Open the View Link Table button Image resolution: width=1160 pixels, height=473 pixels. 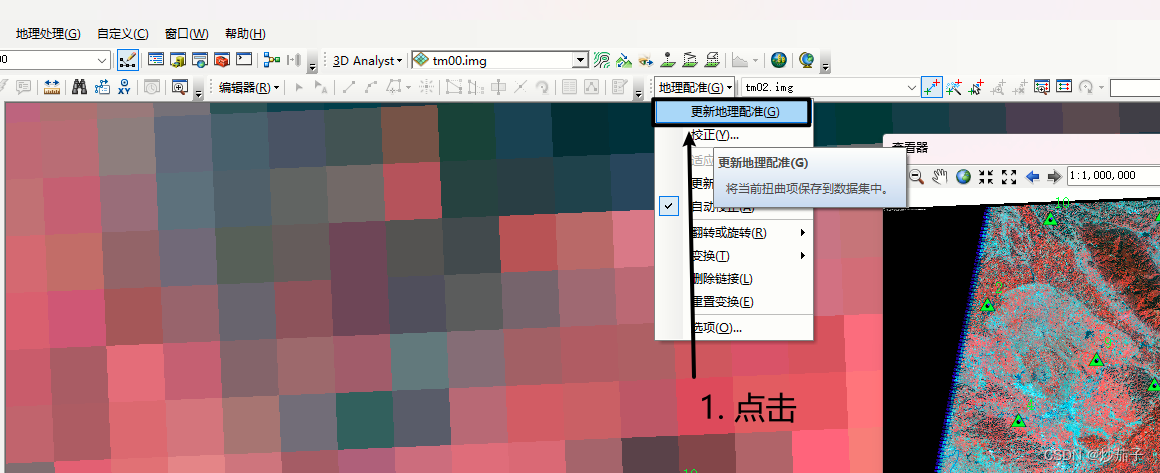[x=1064, y=87]
